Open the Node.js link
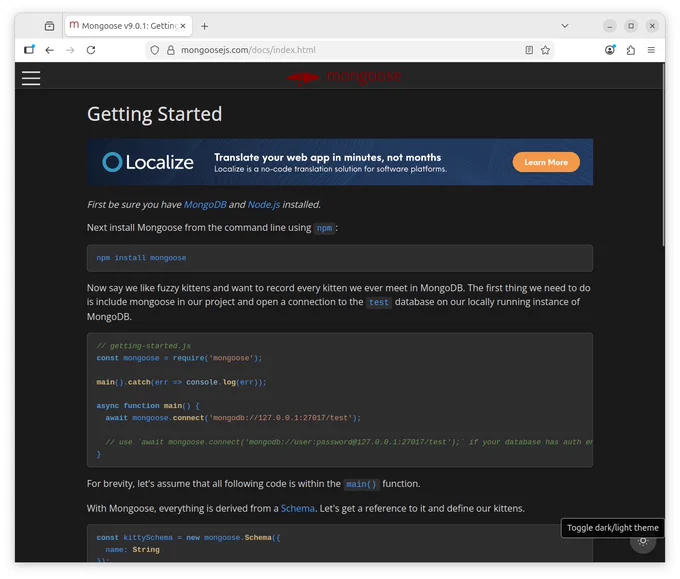The image size is (680, 579). (264, 205)
